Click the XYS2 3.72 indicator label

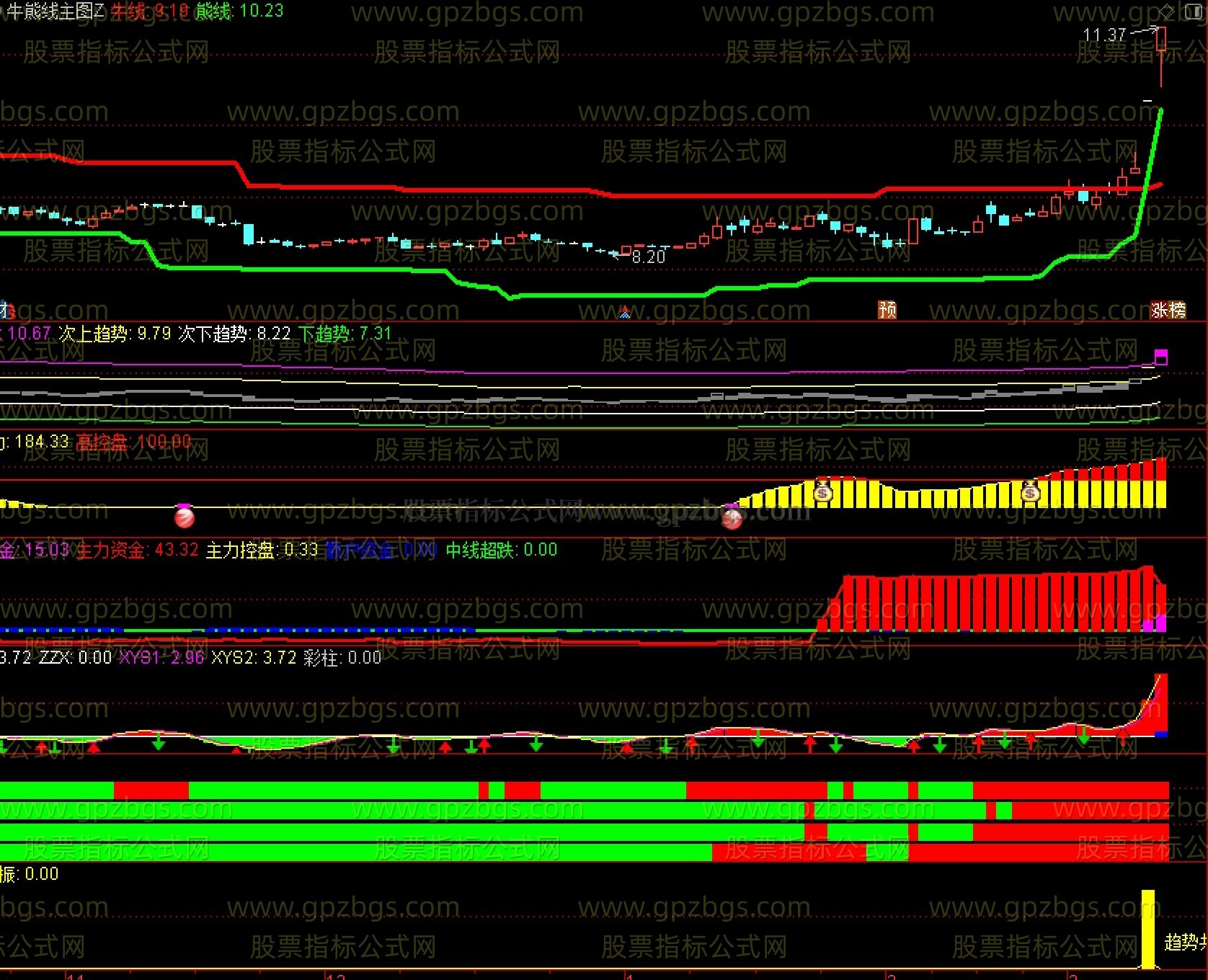click(254, 657)
